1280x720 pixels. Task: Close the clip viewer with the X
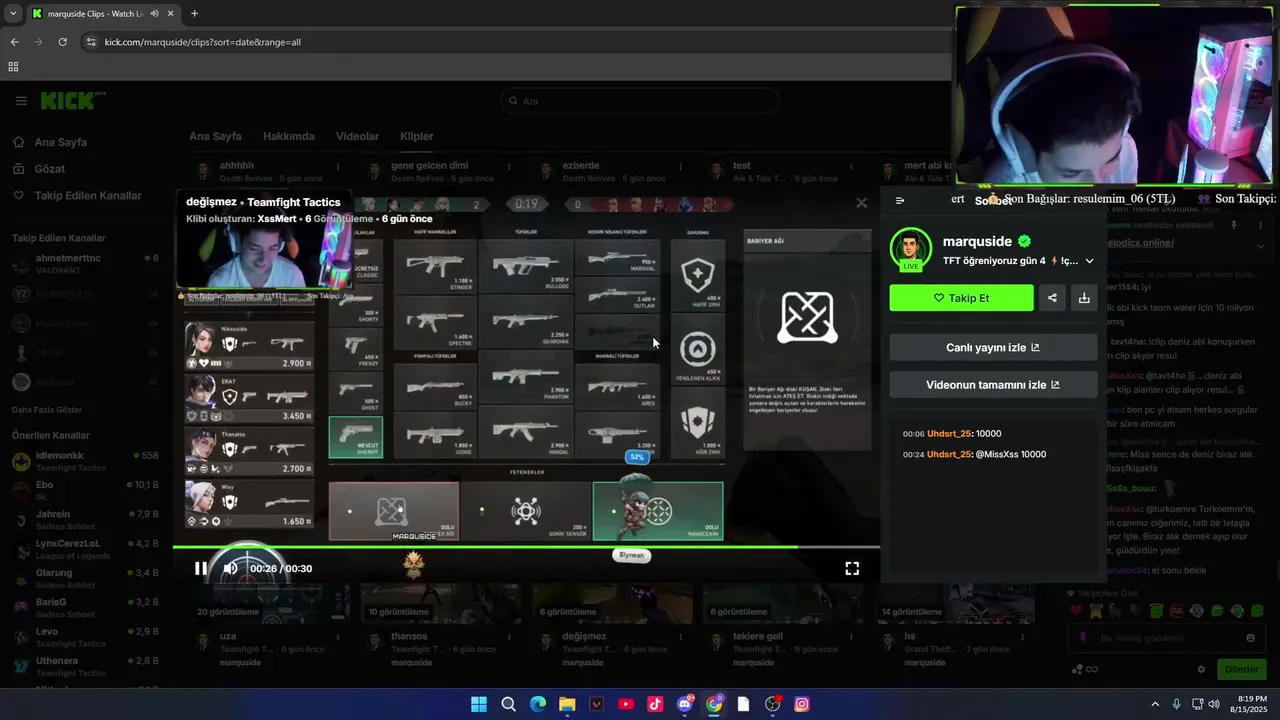[x=862, y=203]
